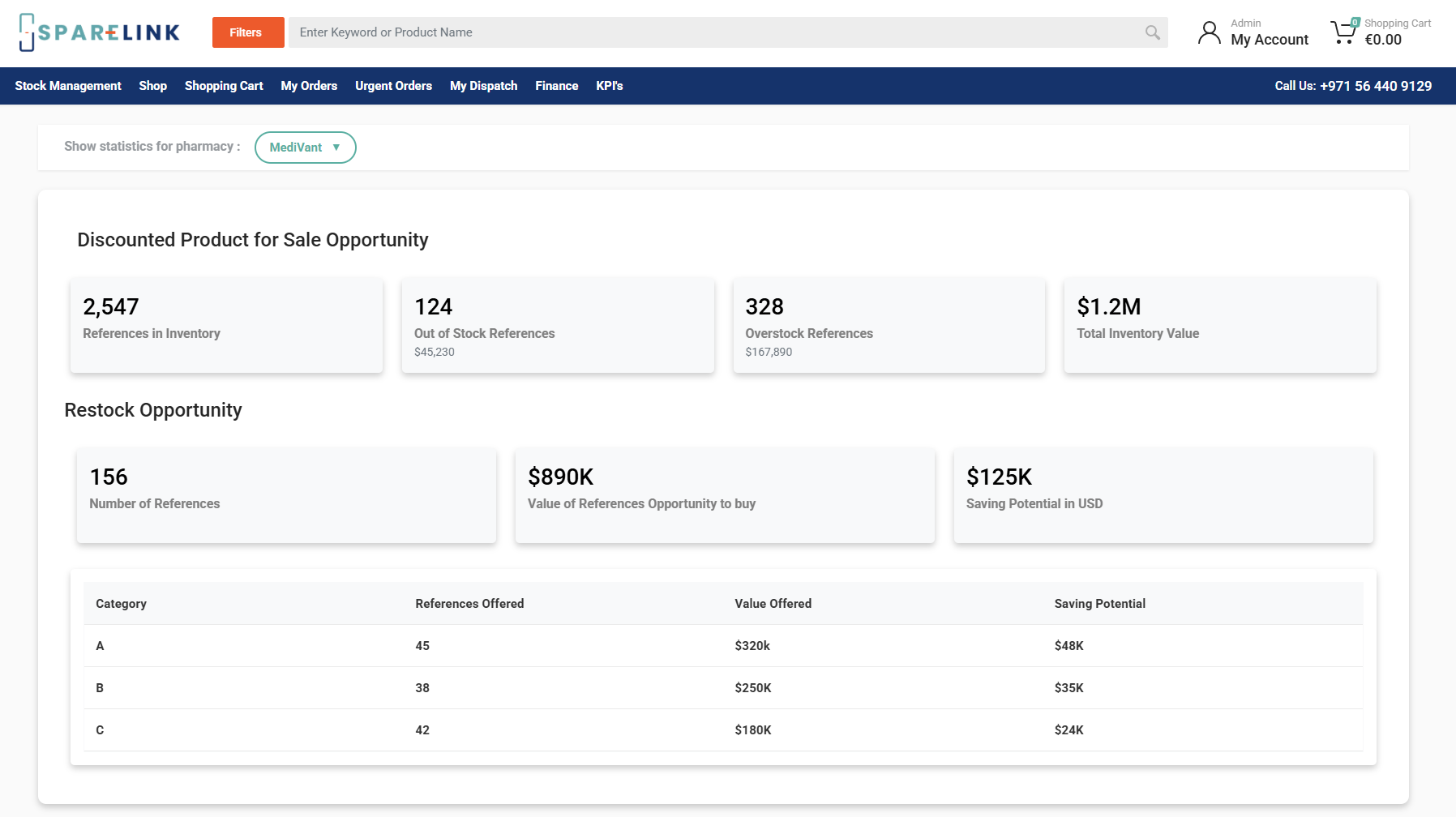Open My Dispatch
Image resolution: width=1456 pixels, height=817 pixels.
coord(483,86)
